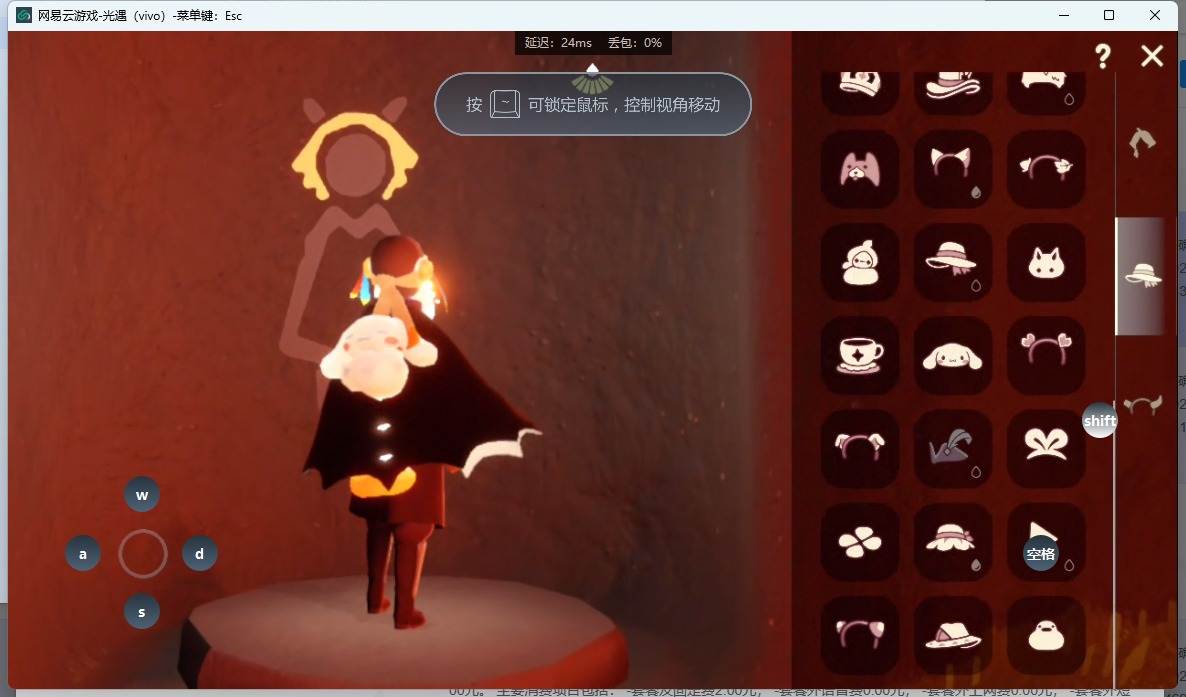Select the four-leaf clover accessory

pos(860,542)
